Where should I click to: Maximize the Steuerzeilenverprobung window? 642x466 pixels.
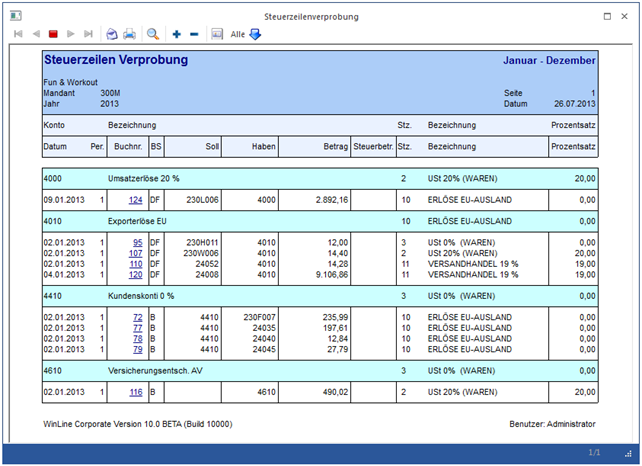point(607,16)
